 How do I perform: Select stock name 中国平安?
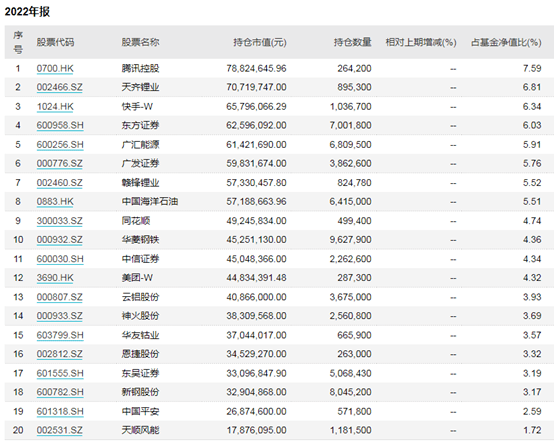140,412
